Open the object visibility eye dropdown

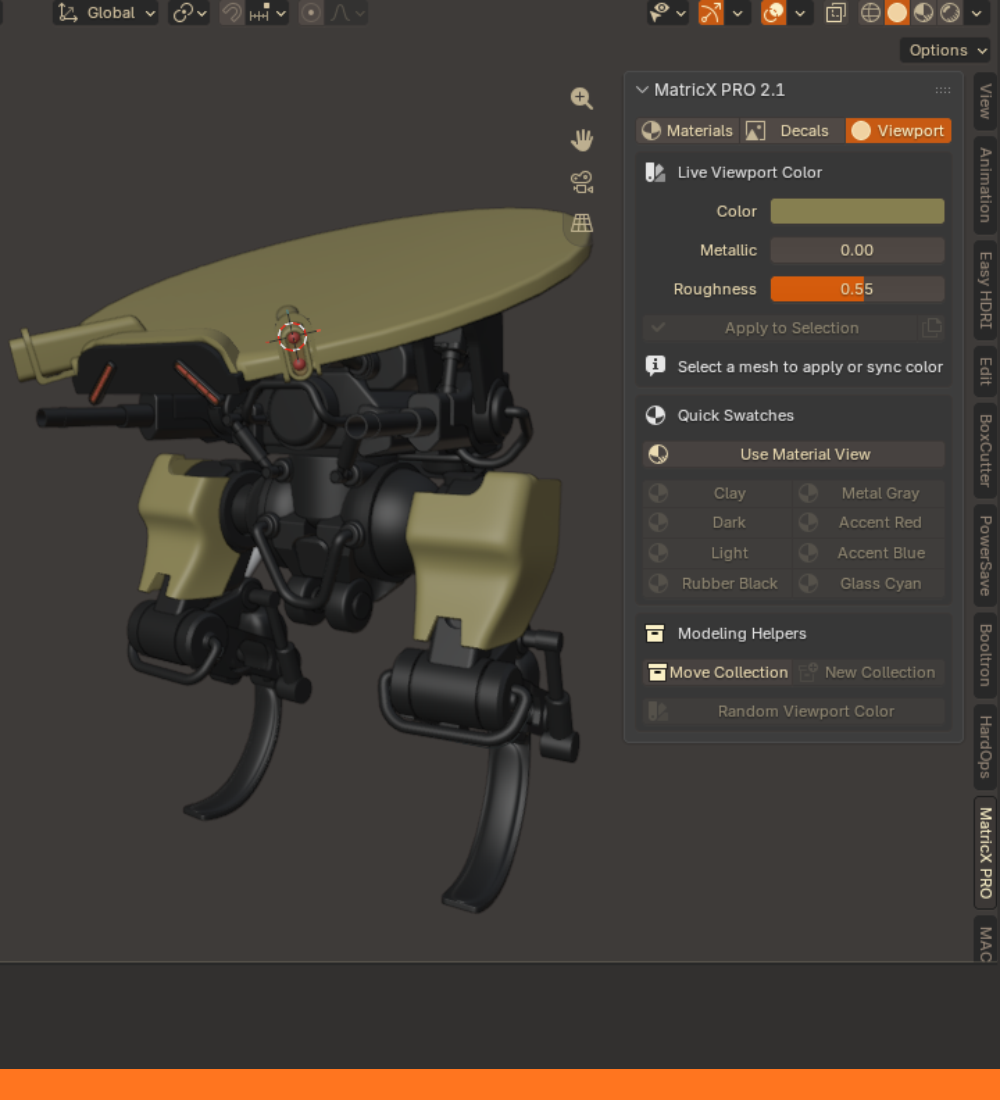point(667,13)
